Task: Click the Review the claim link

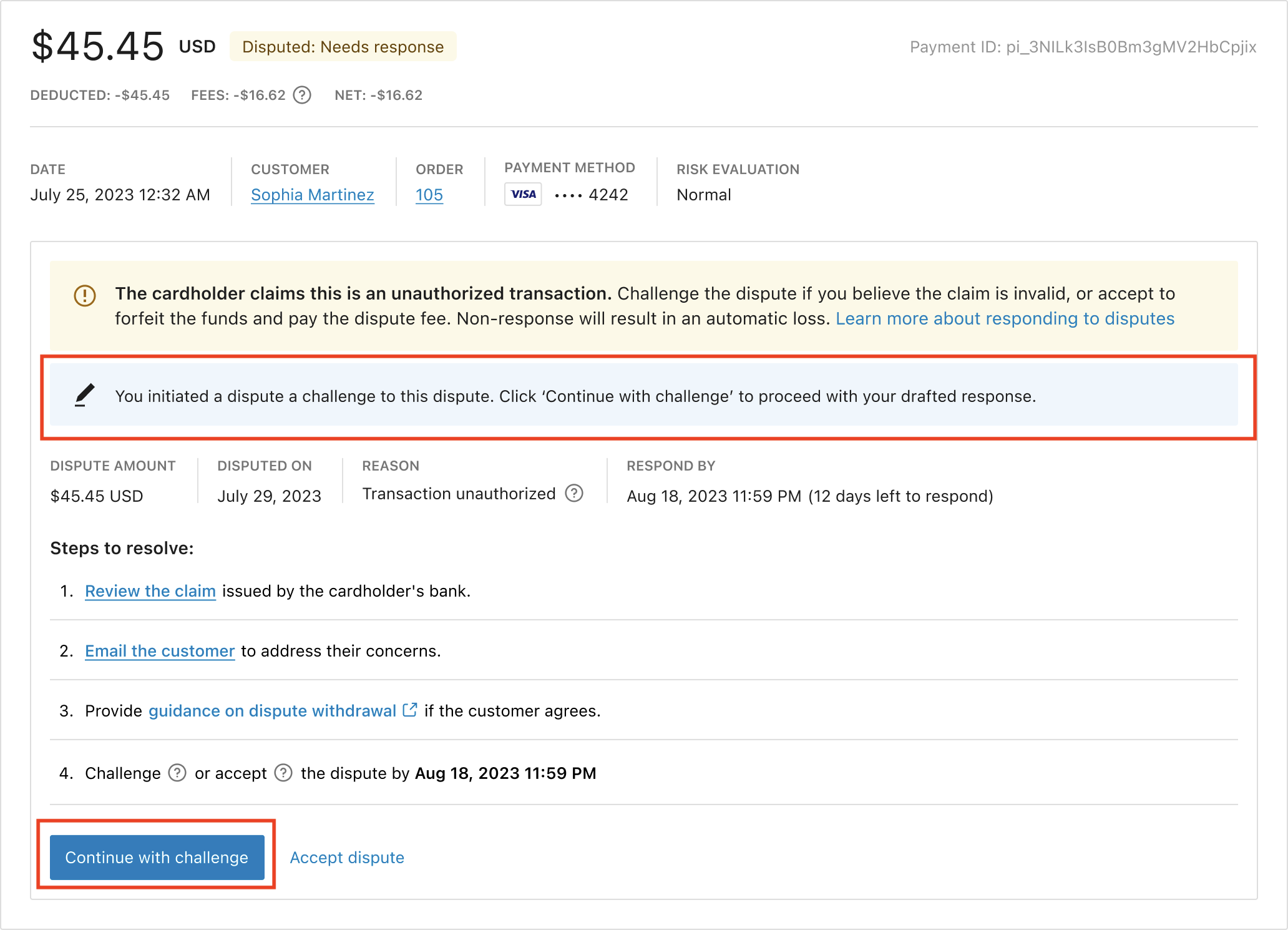Action: 150,590
